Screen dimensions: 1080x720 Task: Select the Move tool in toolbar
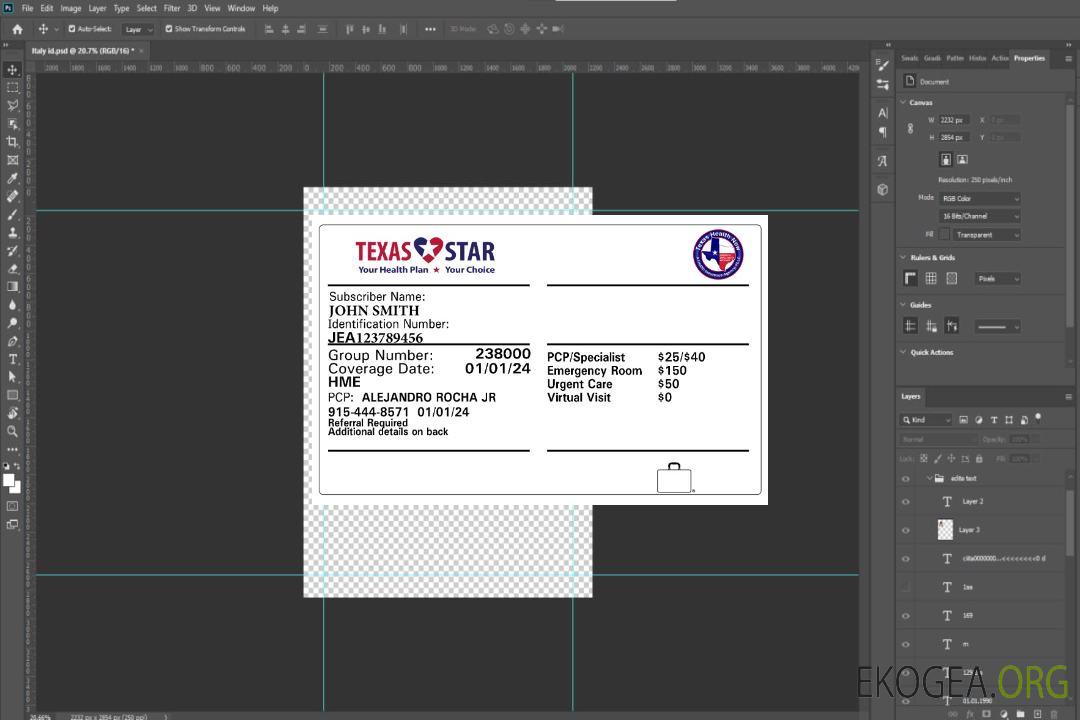[x=12, y=70]
